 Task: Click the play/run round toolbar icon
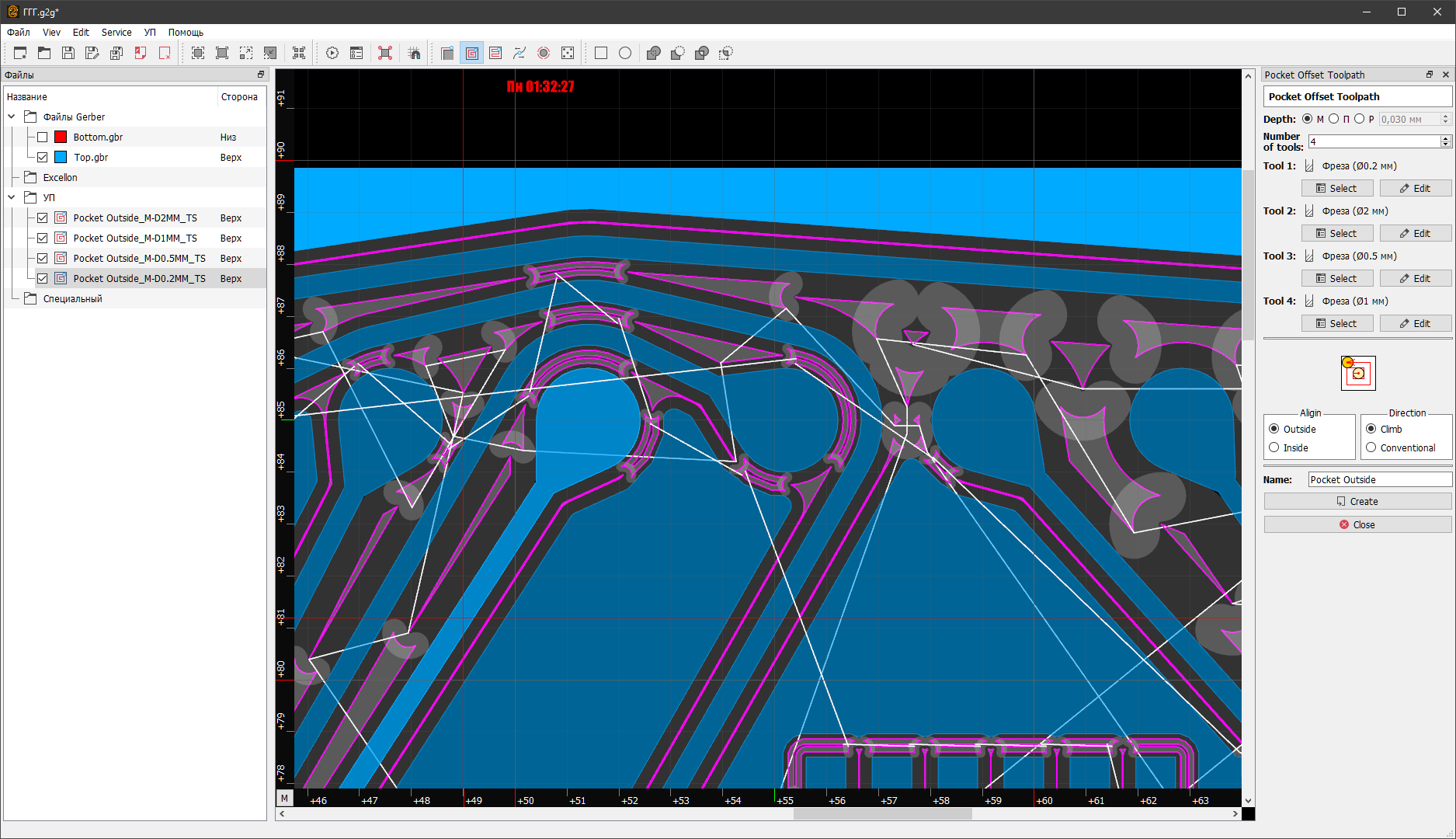click(x=332, y=53)
